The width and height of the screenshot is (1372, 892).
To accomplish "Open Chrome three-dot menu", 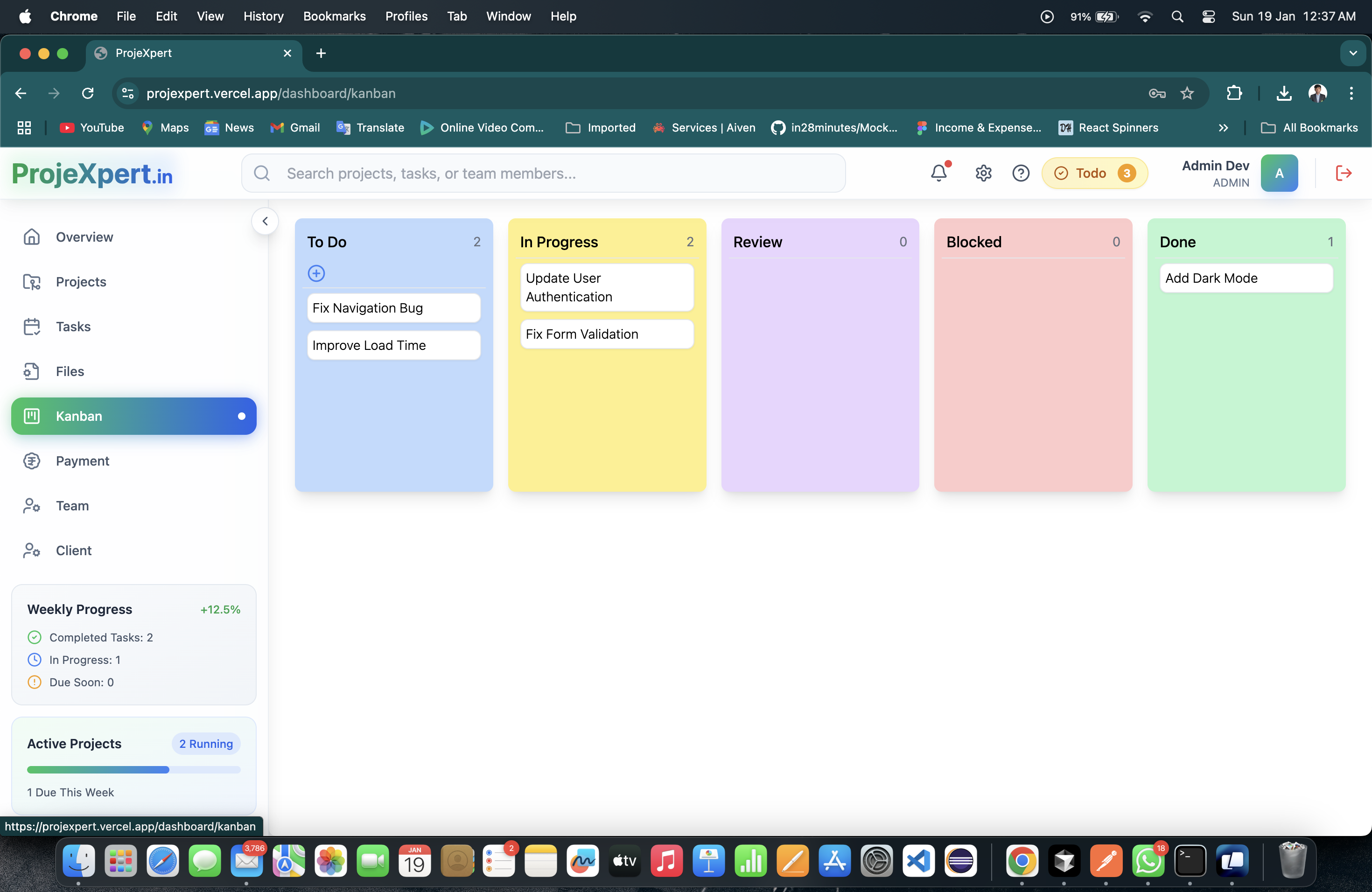I will point(1351,93).
